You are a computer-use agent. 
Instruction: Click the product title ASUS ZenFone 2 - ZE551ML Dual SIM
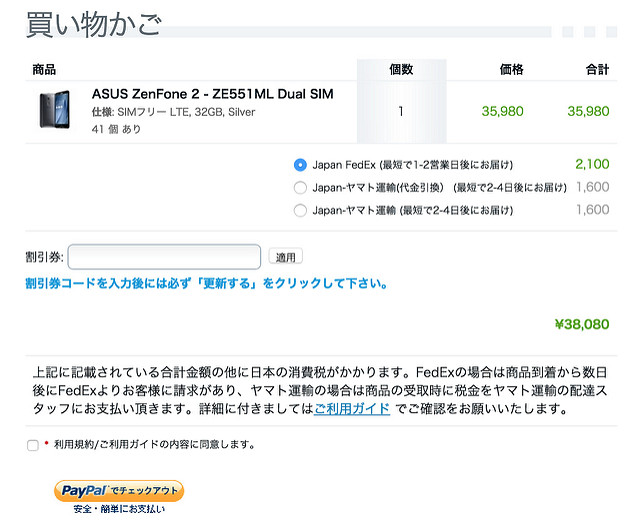(x=212, y=94)
